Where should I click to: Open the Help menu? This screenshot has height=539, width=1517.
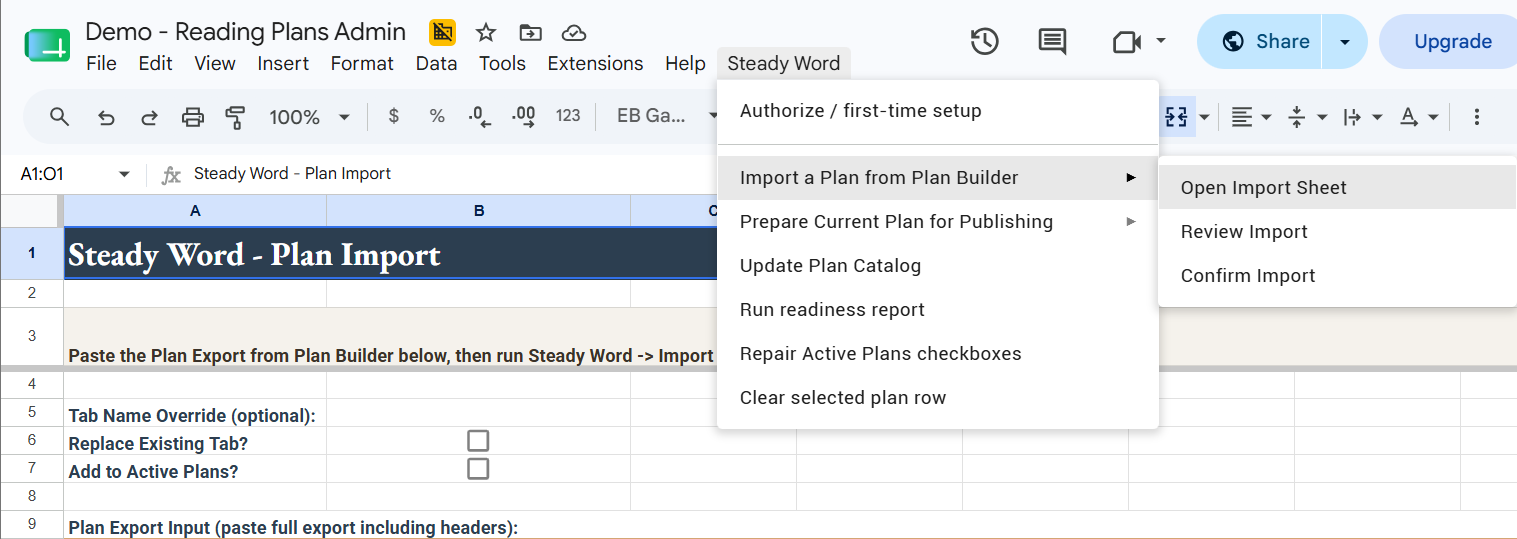[685, 63]
